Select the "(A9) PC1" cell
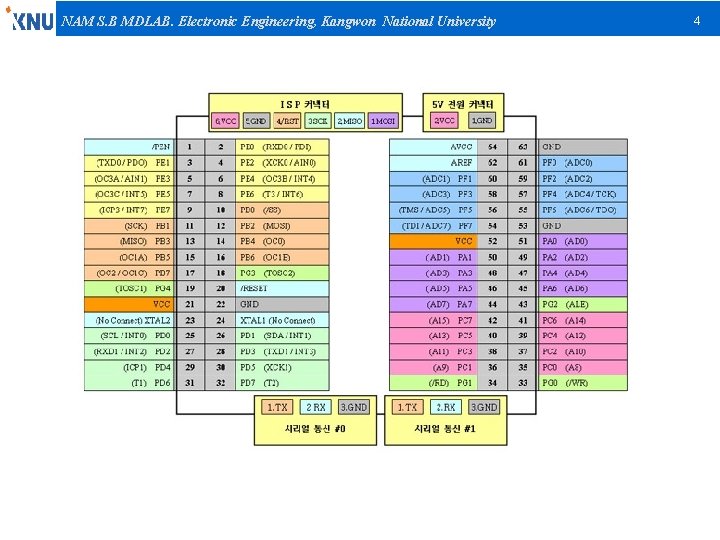The width and height of the screenshot is (720, 540). (x=433, y=367)
